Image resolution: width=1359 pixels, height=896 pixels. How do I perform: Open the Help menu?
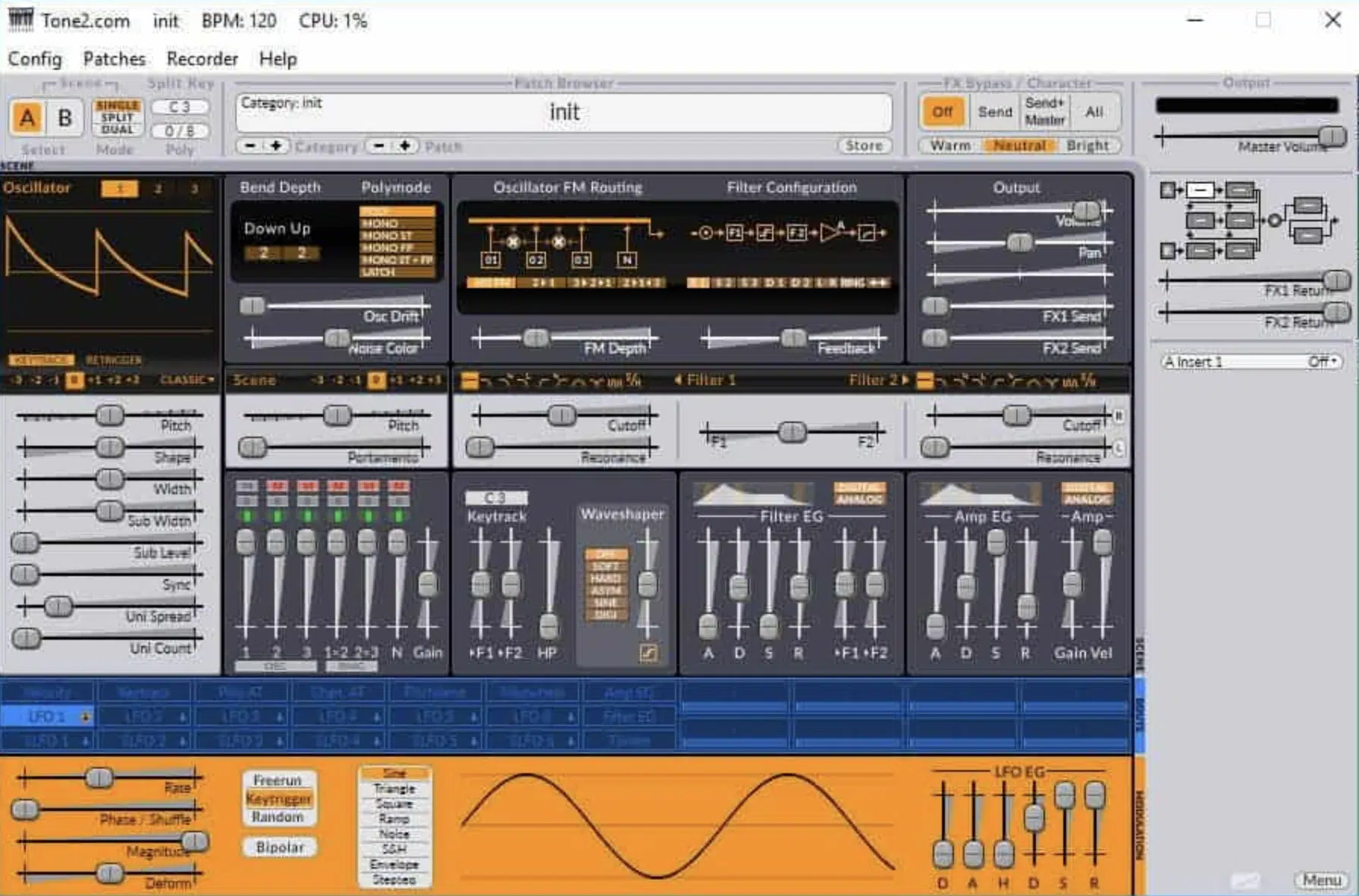tap(278, 58)
